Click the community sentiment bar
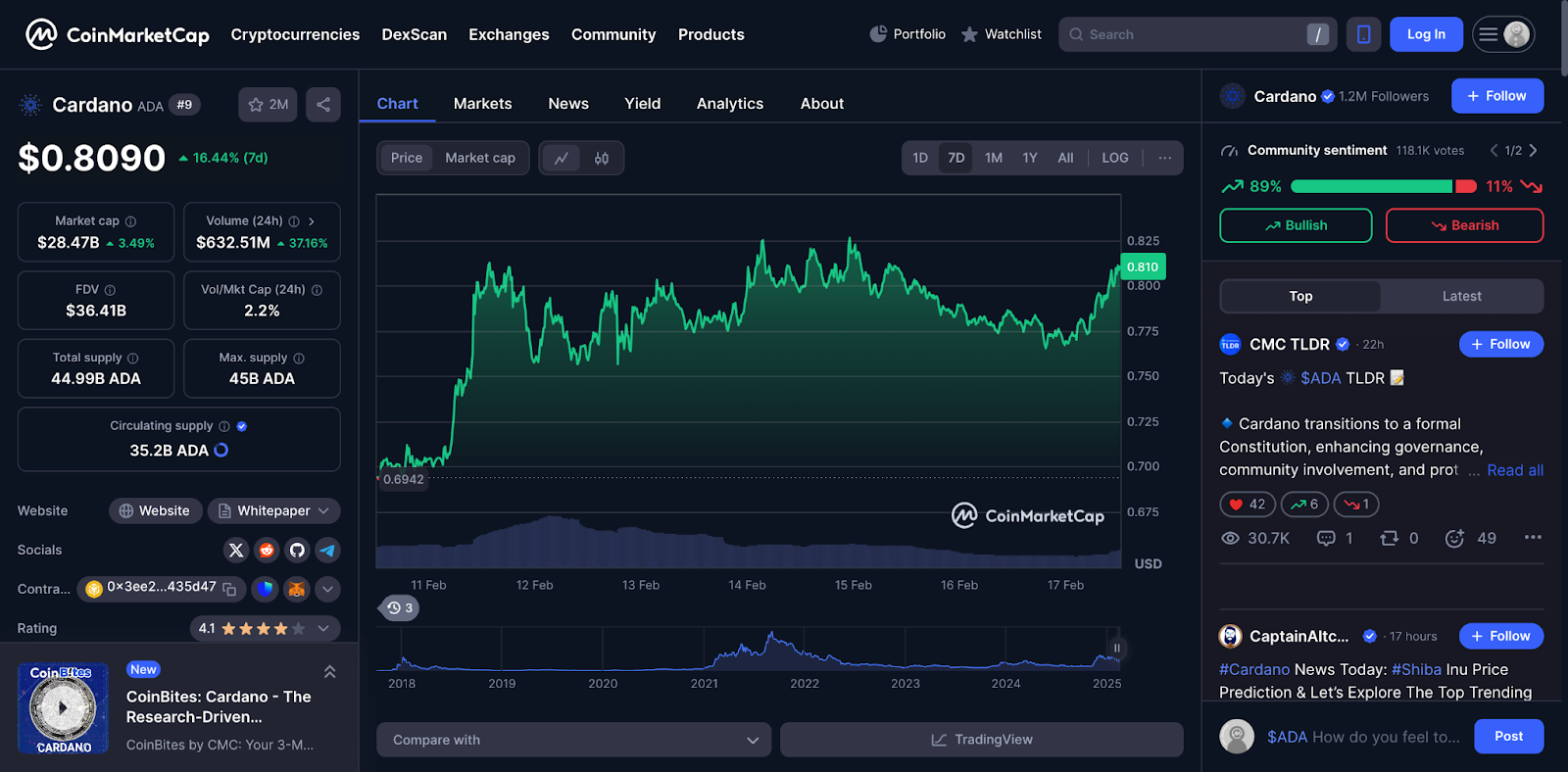The image size is (1568, 772). point(1384,186)
